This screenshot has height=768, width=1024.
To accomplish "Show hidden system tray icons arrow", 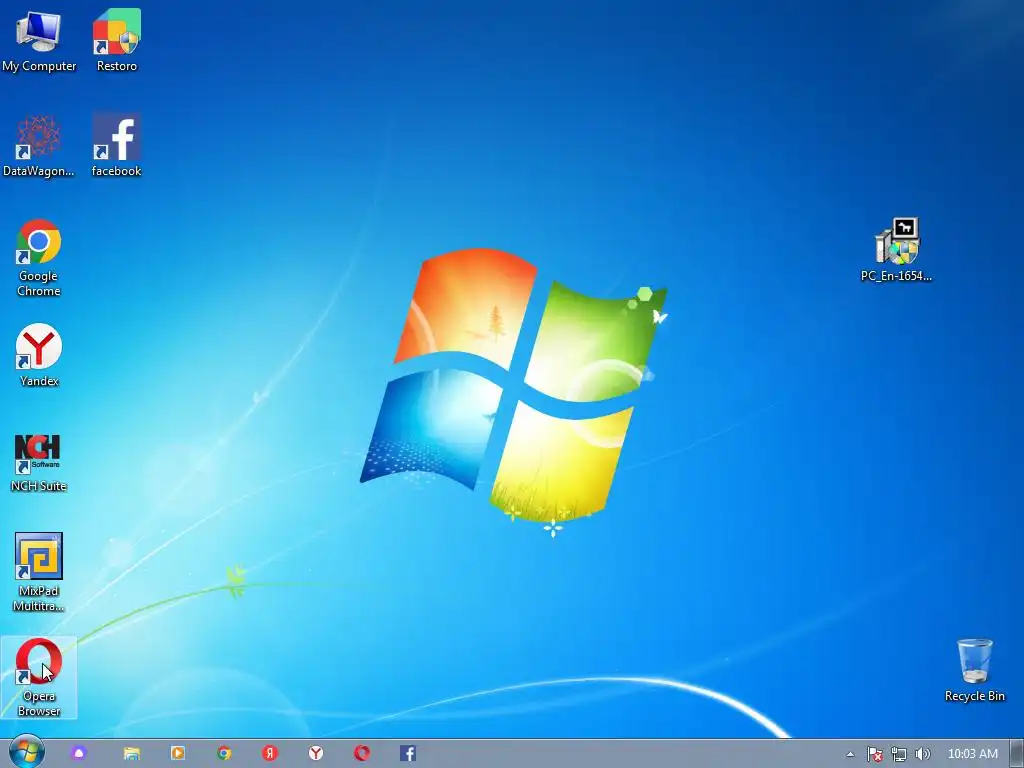I will point(850,754).
